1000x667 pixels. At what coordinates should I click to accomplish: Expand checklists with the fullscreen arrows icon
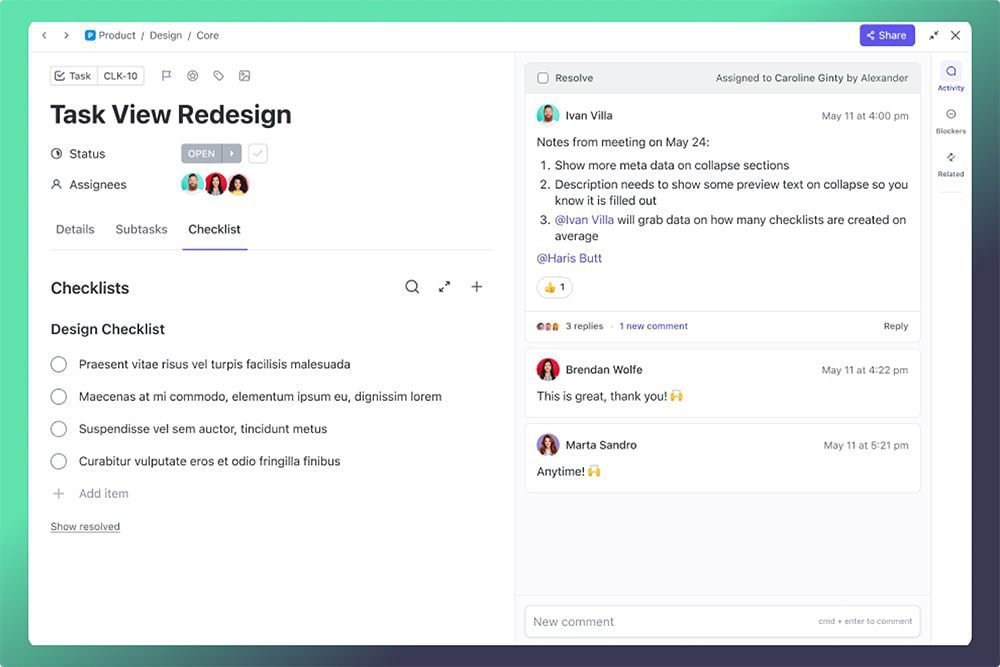pyautogui.click(x=445, y=287)
